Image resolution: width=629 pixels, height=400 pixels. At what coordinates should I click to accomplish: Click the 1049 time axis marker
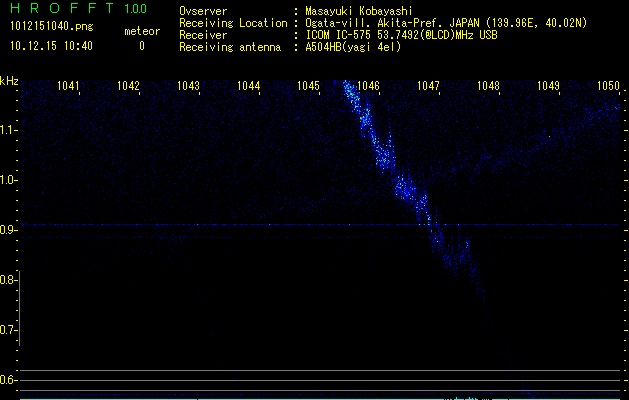coord(548,86)
